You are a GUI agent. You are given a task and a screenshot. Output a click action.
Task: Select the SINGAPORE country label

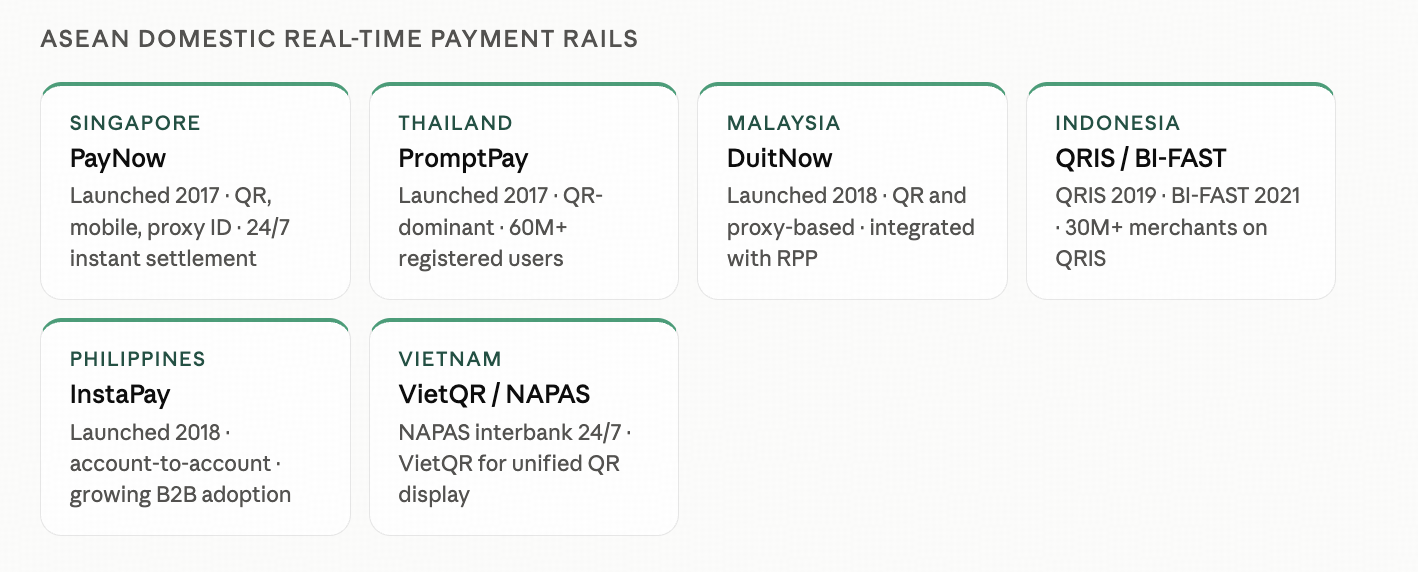coord(135,123)
